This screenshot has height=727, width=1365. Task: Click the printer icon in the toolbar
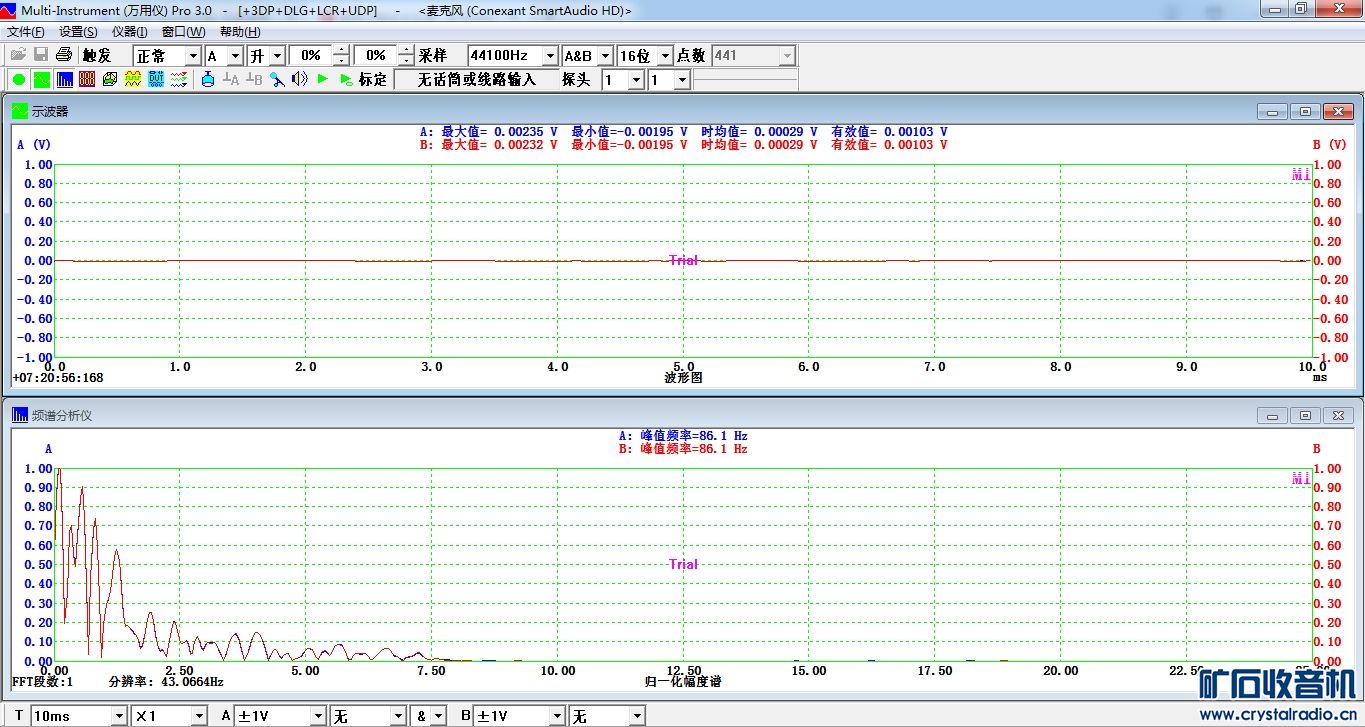tap(64, 55)
